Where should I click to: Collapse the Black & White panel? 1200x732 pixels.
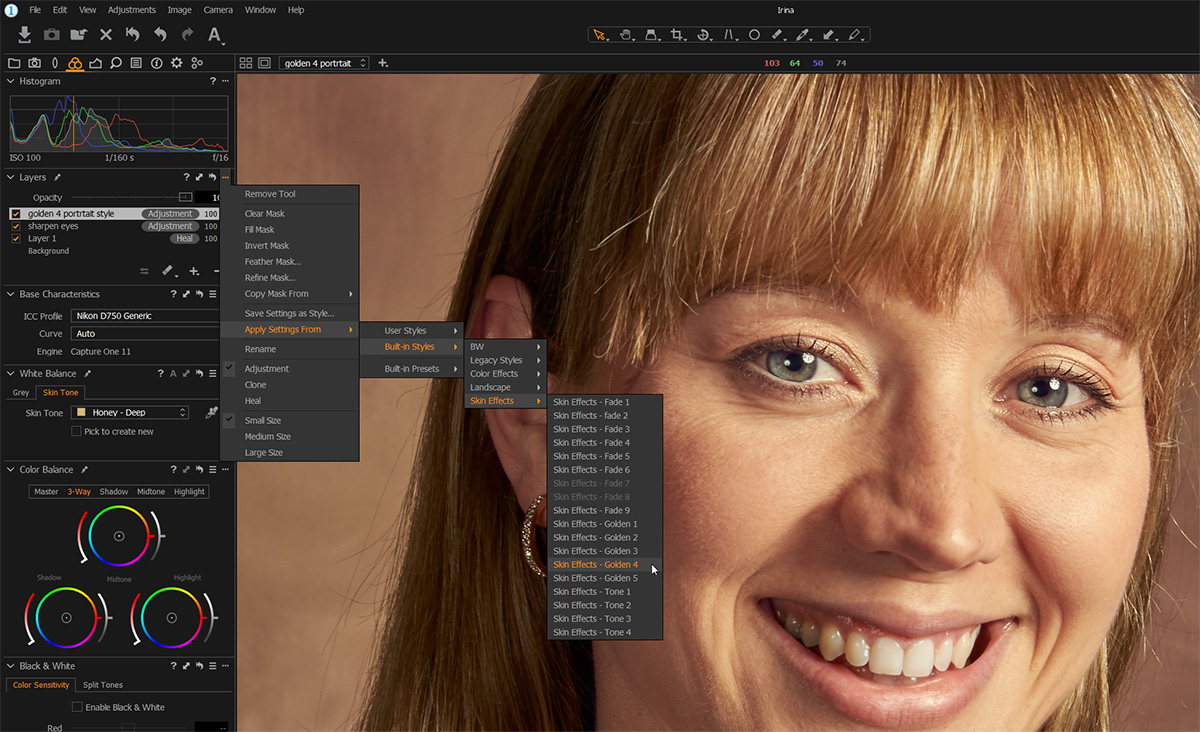[x=11, y=666]
